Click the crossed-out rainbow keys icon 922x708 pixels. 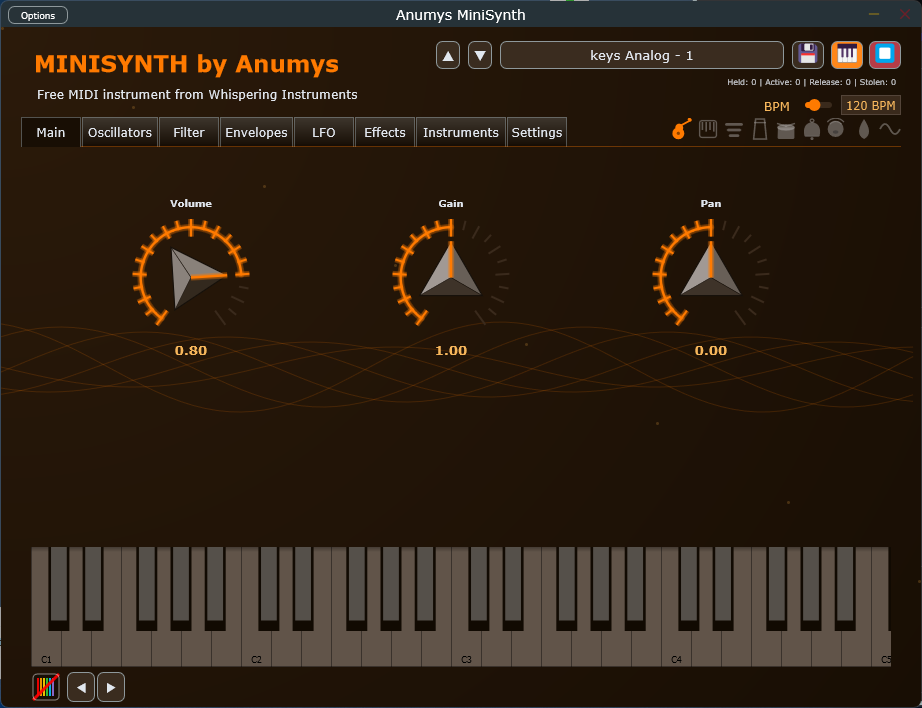click(46, 687)
